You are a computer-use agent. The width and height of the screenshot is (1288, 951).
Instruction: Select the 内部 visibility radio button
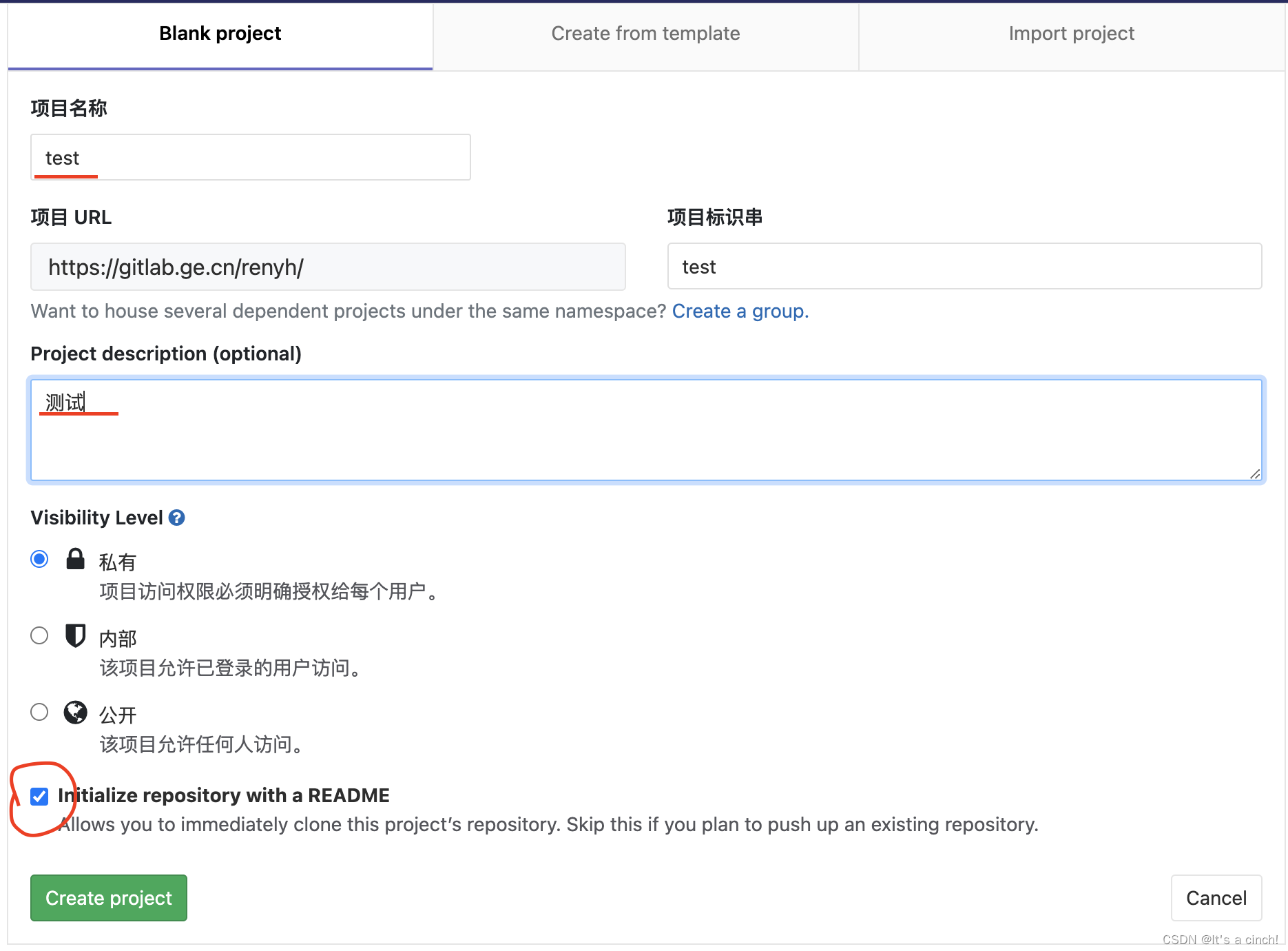pyautogui.click(x=39, y=635)
